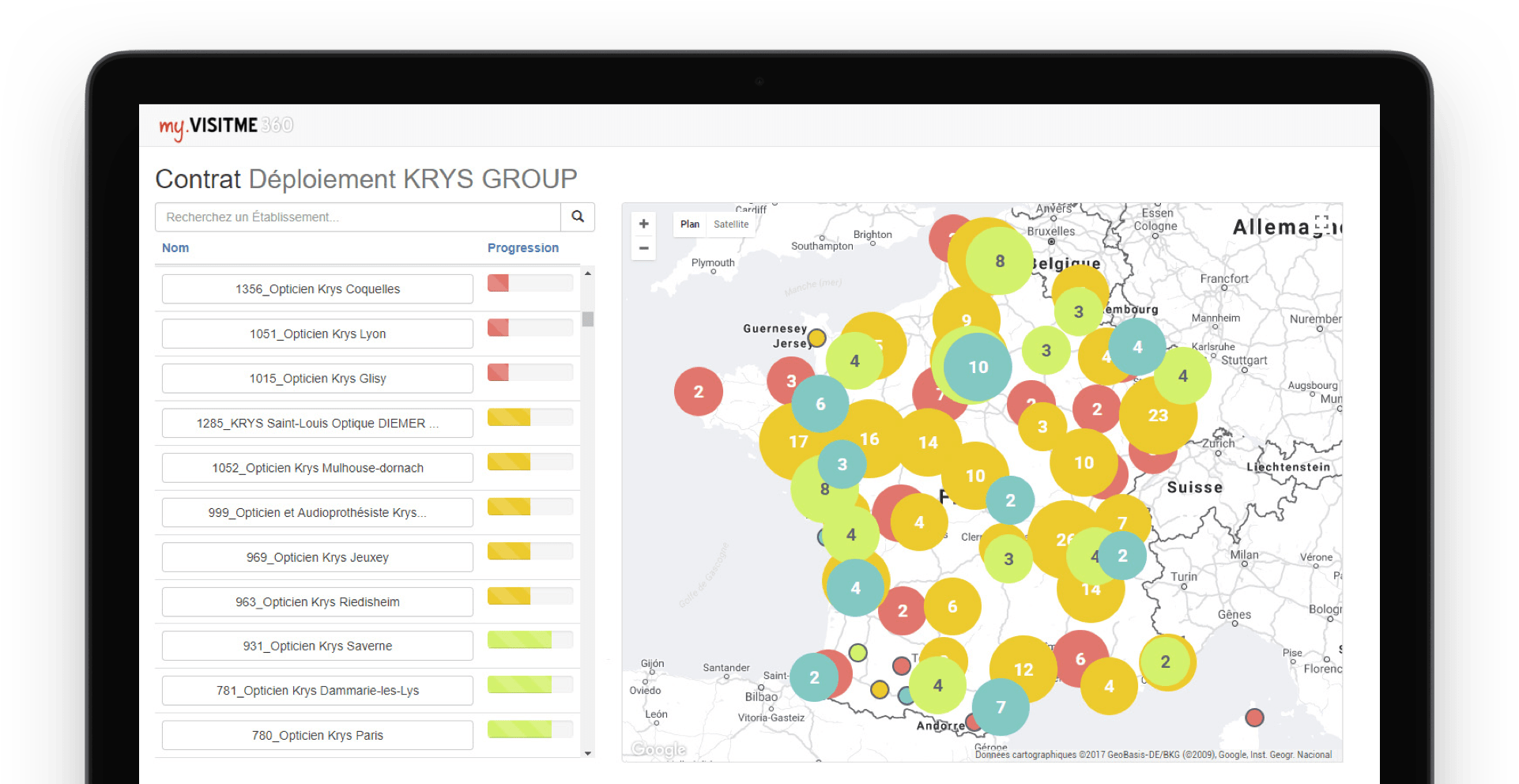The height and width of the screenshot is (784, 1519).
Task: Open 963_Opticien Krys Riedisheim
Action: [x=318, y=601]
